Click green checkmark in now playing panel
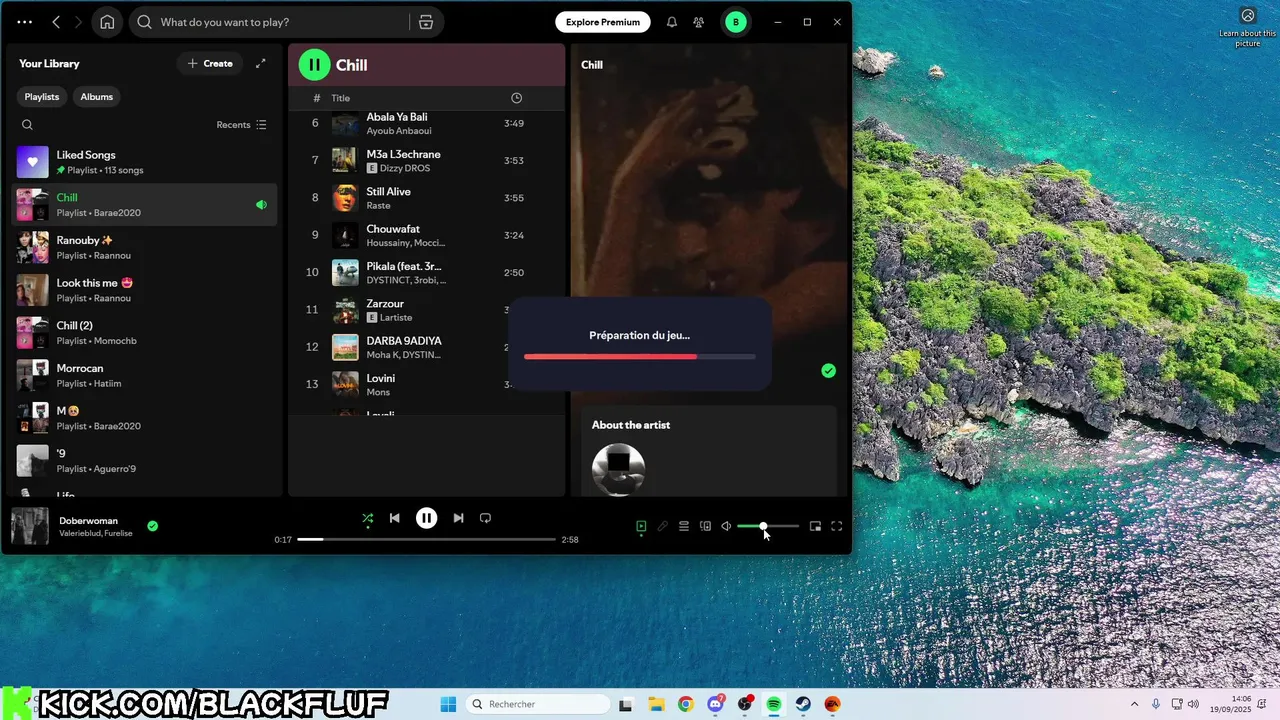1280x720 pixels. point(828,370)
